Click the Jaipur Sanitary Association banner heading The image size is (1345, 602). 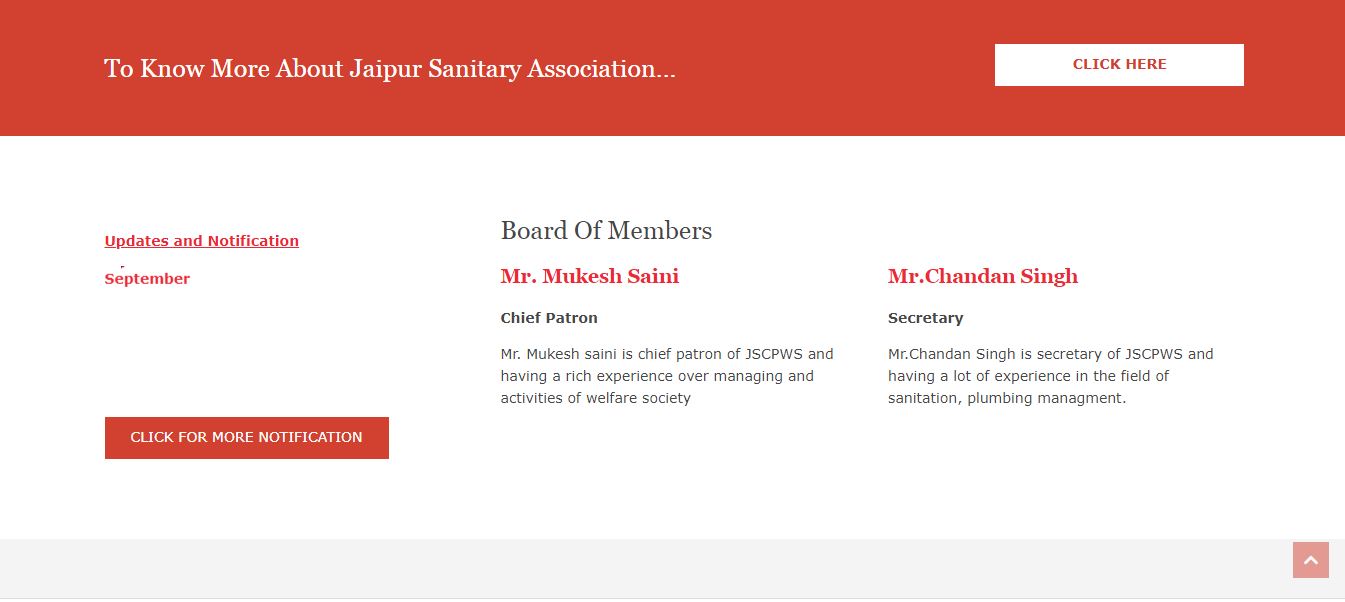pos(389,69)
